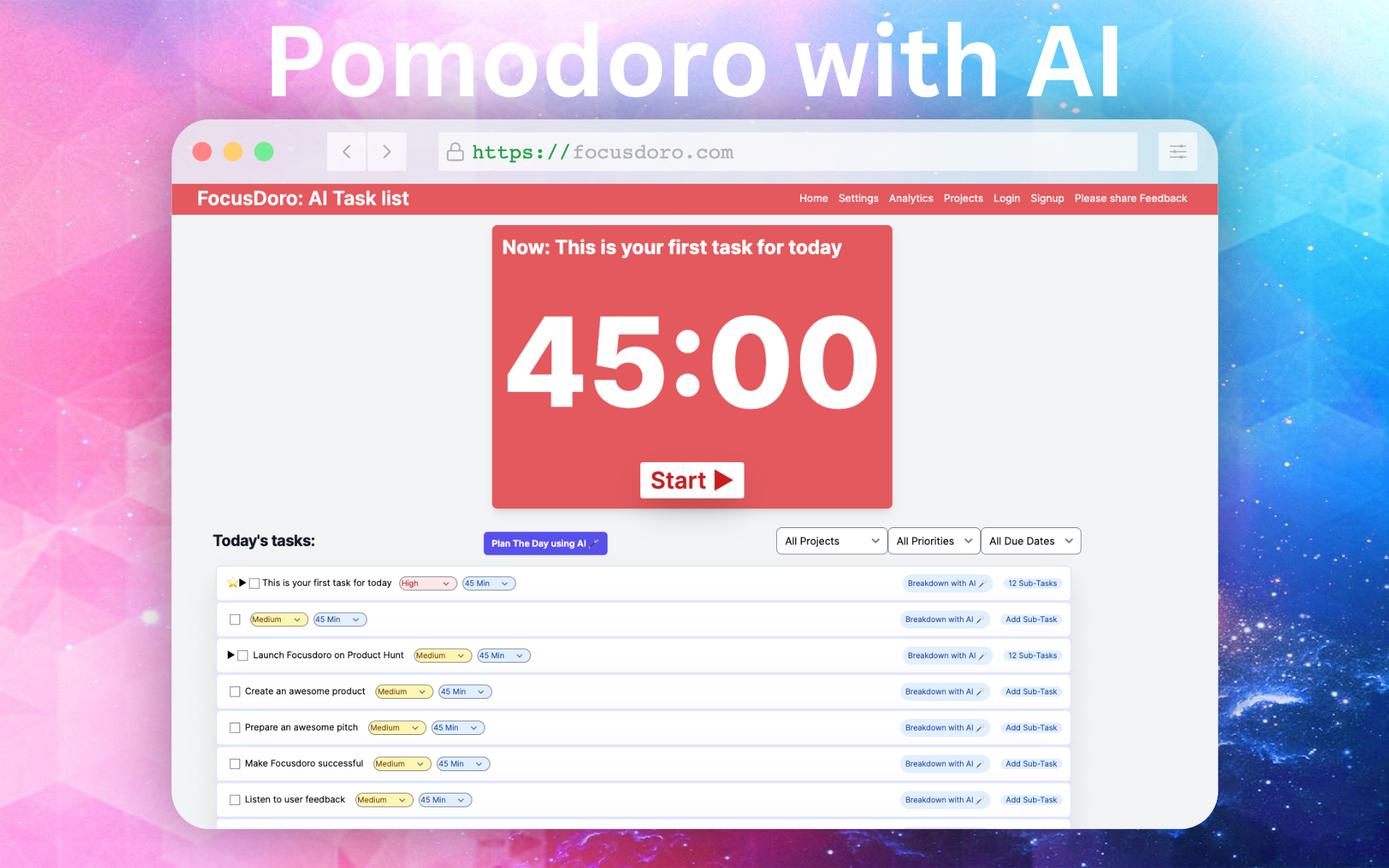Screen dimensions: 1389x868
Task: Select High priority dropdown on first task
Action: [426, 583]
